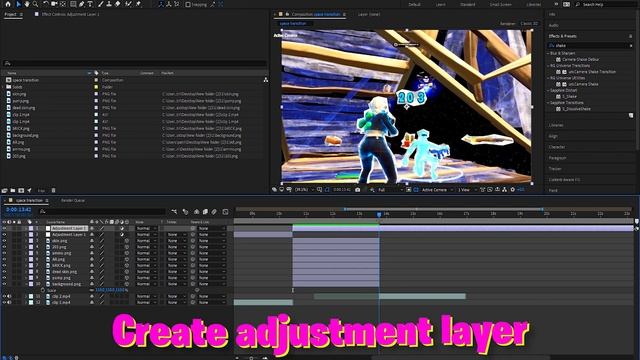Screen dimensions: 640x360
Task: Enable the Snapping checkbox
Action: tap(188, 4)
